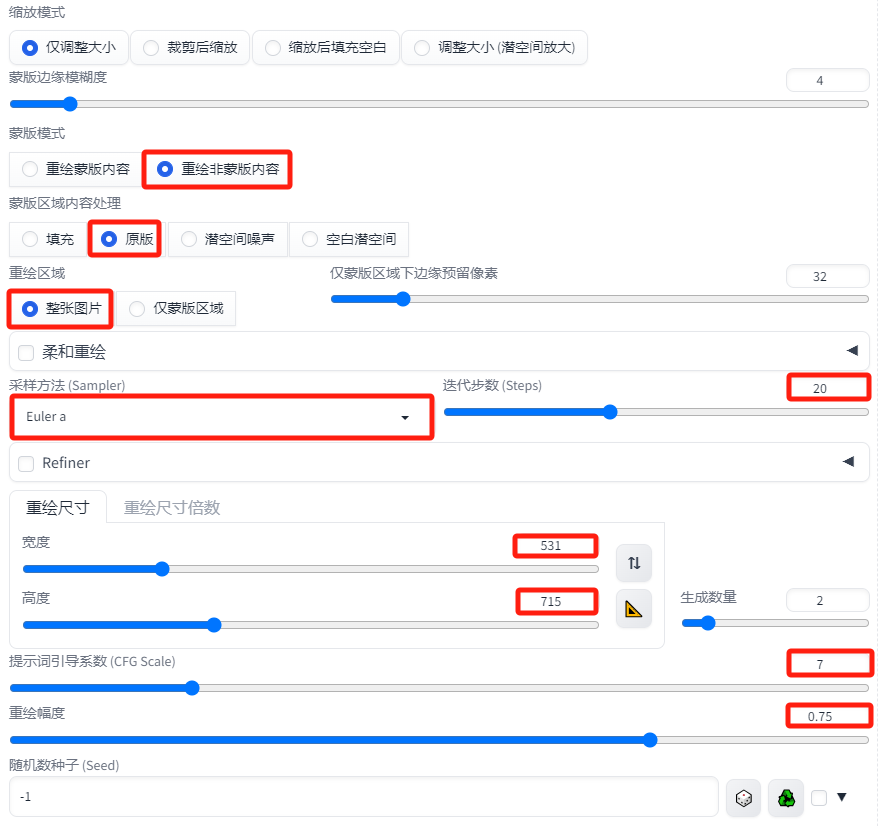Select 仅调整大小 resize mode

point(68,48)
